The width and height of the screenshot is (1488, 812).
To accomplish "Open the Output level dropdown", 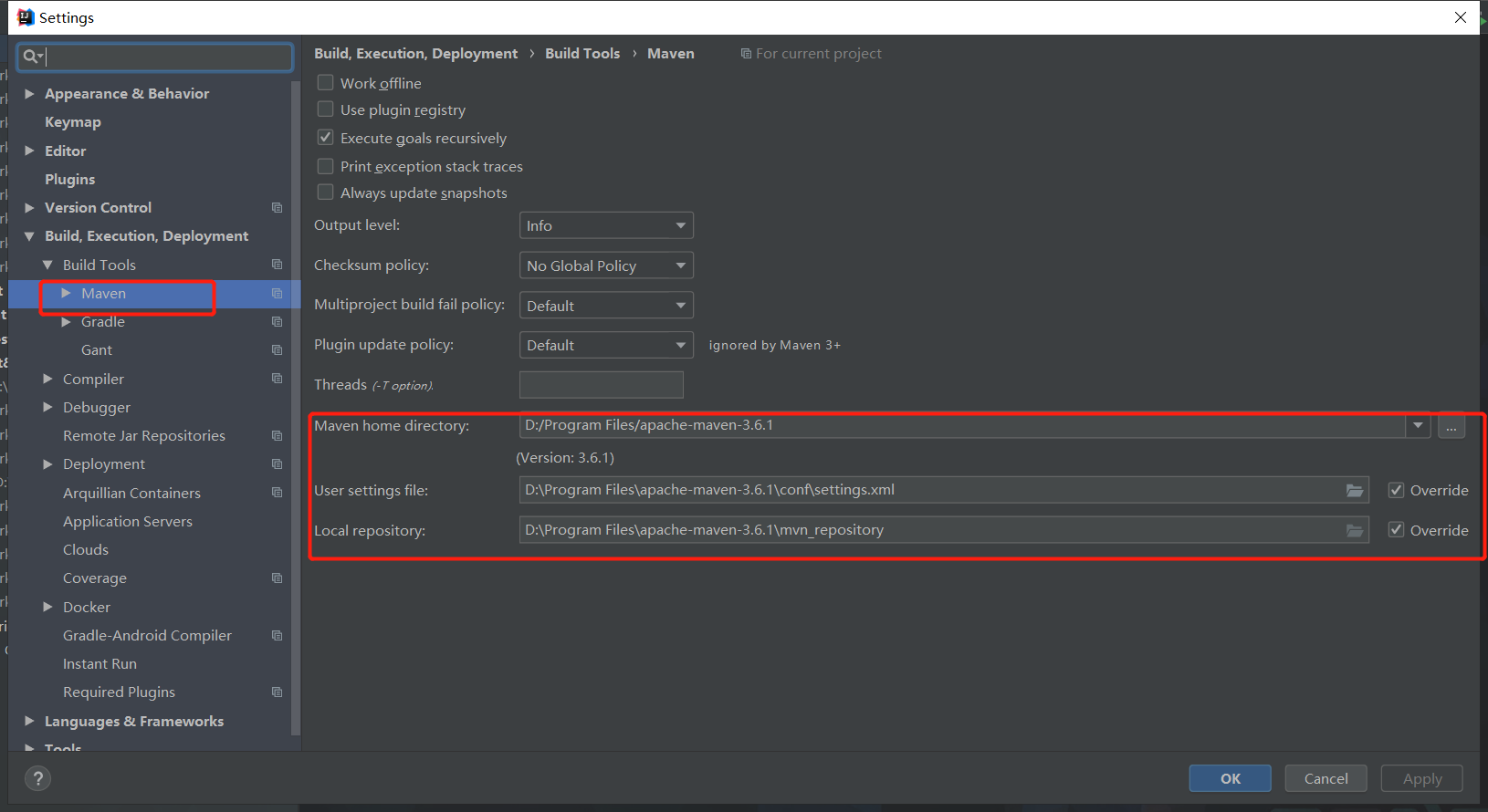I will coord(606,225).
